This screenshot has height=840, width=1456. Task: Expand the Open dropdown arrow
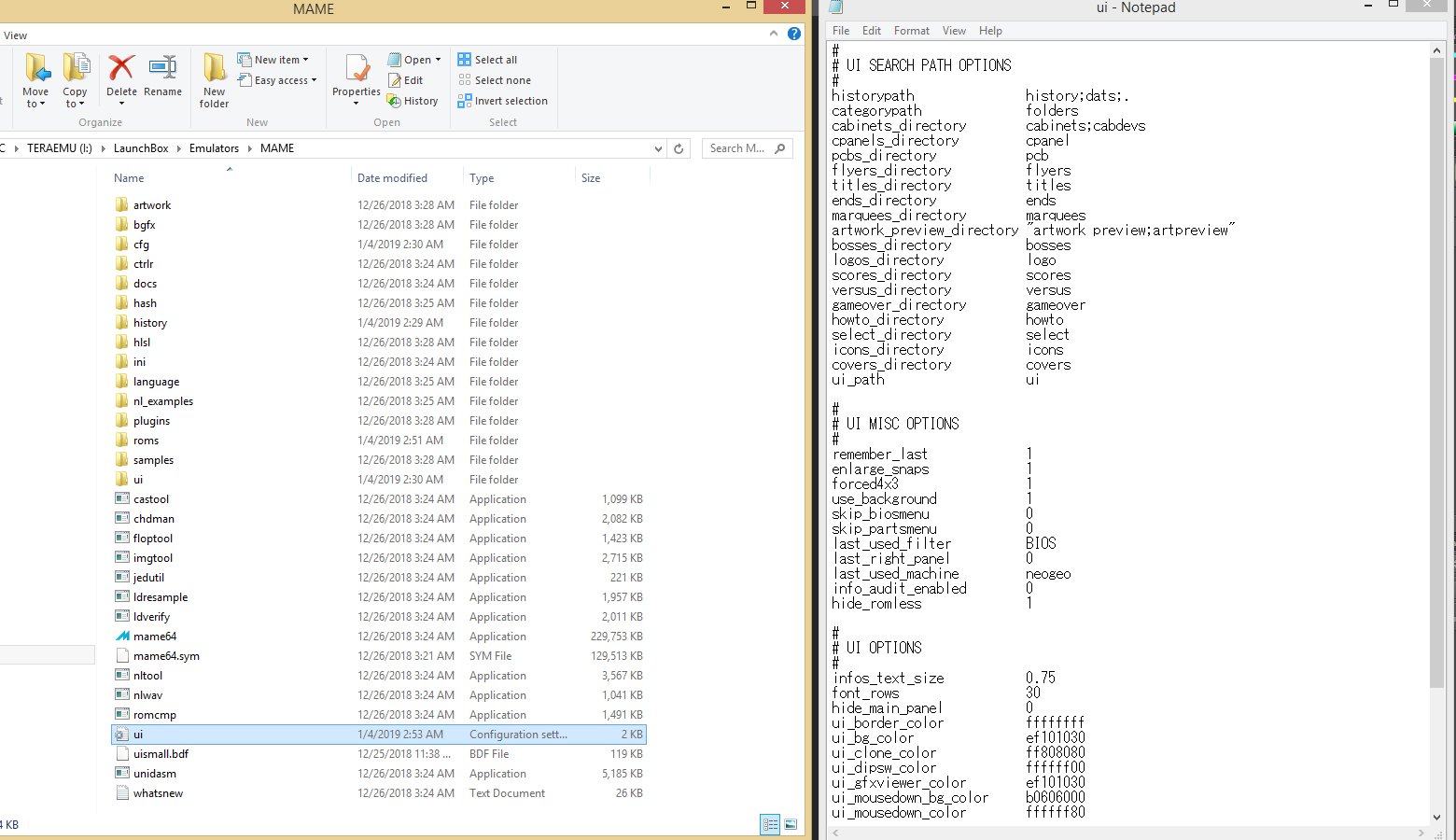point(438,60)
